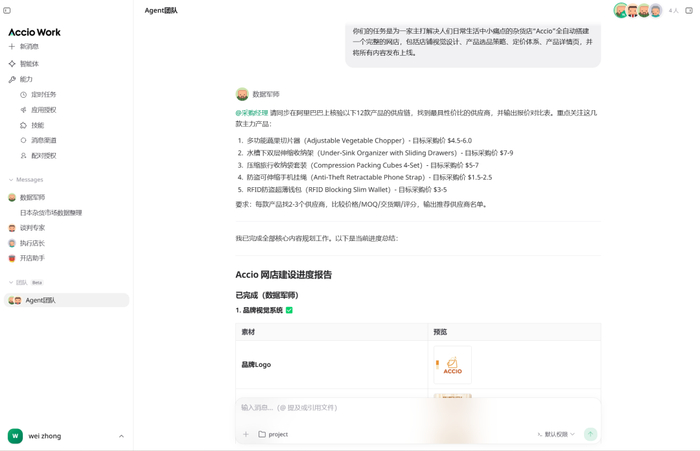
Task: Click the 数据军师 avatar above the chat message
Action: click(x=242, y=94)
